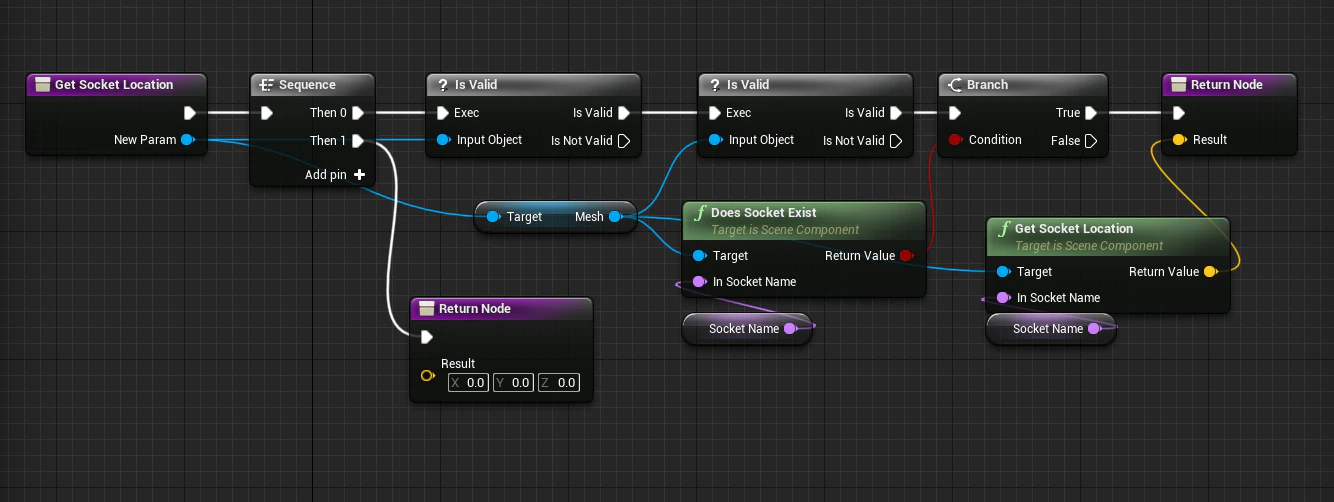Click the Input Object pin on the Is Valid node beside Branch
The width and height of the screenshot is (1334, 502).
coord(715,140)
